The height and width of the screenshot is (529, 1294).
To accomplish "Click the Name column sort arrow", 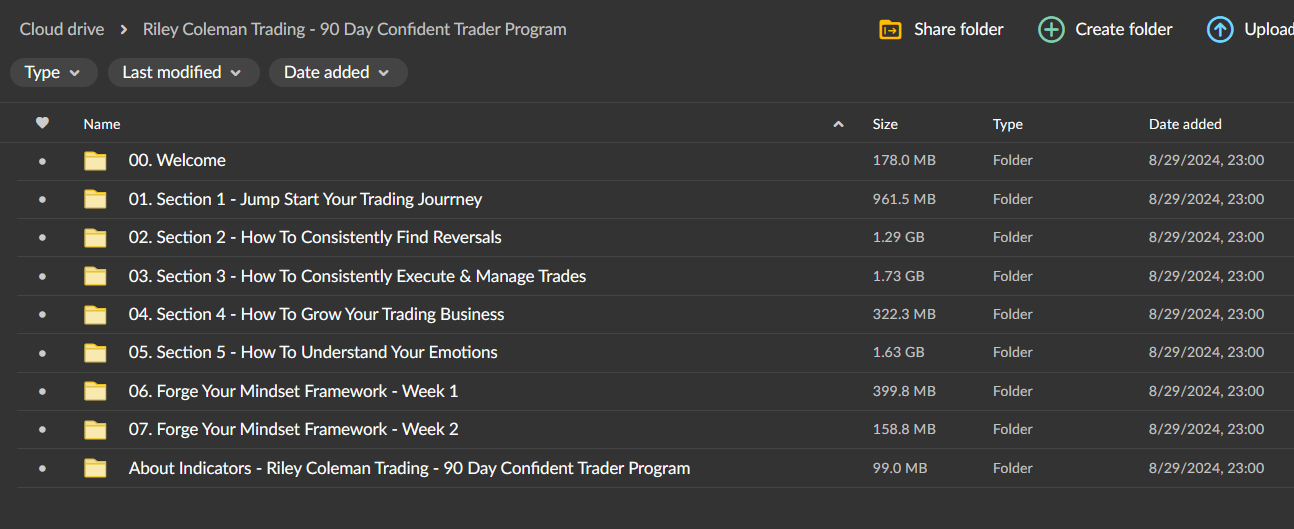I will click(x=837, y=125).
